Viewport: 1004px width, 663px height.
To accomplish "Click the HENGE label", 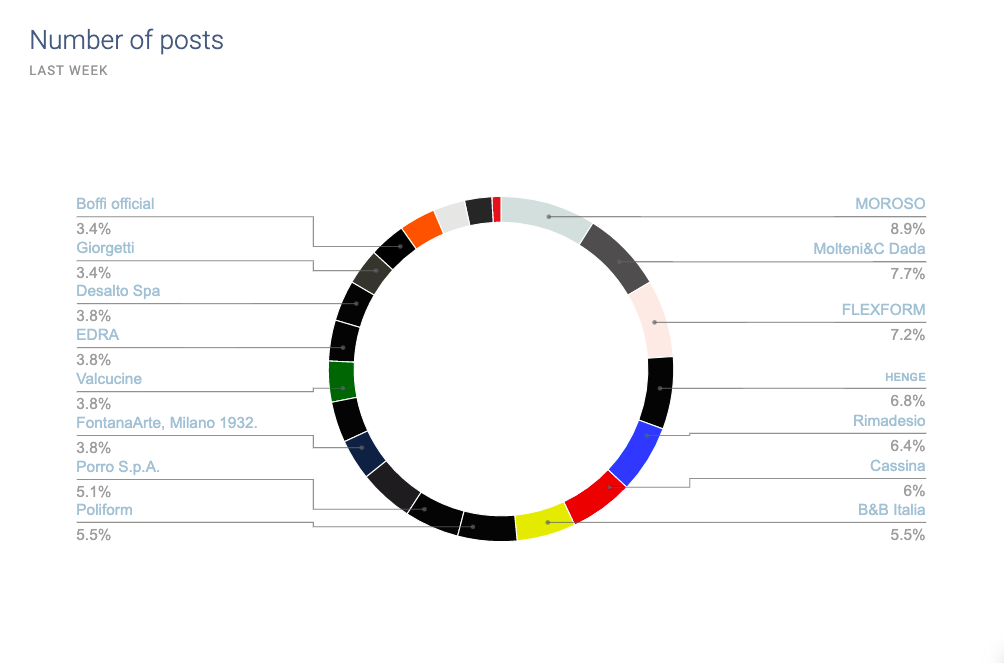I will pos(905,377).
